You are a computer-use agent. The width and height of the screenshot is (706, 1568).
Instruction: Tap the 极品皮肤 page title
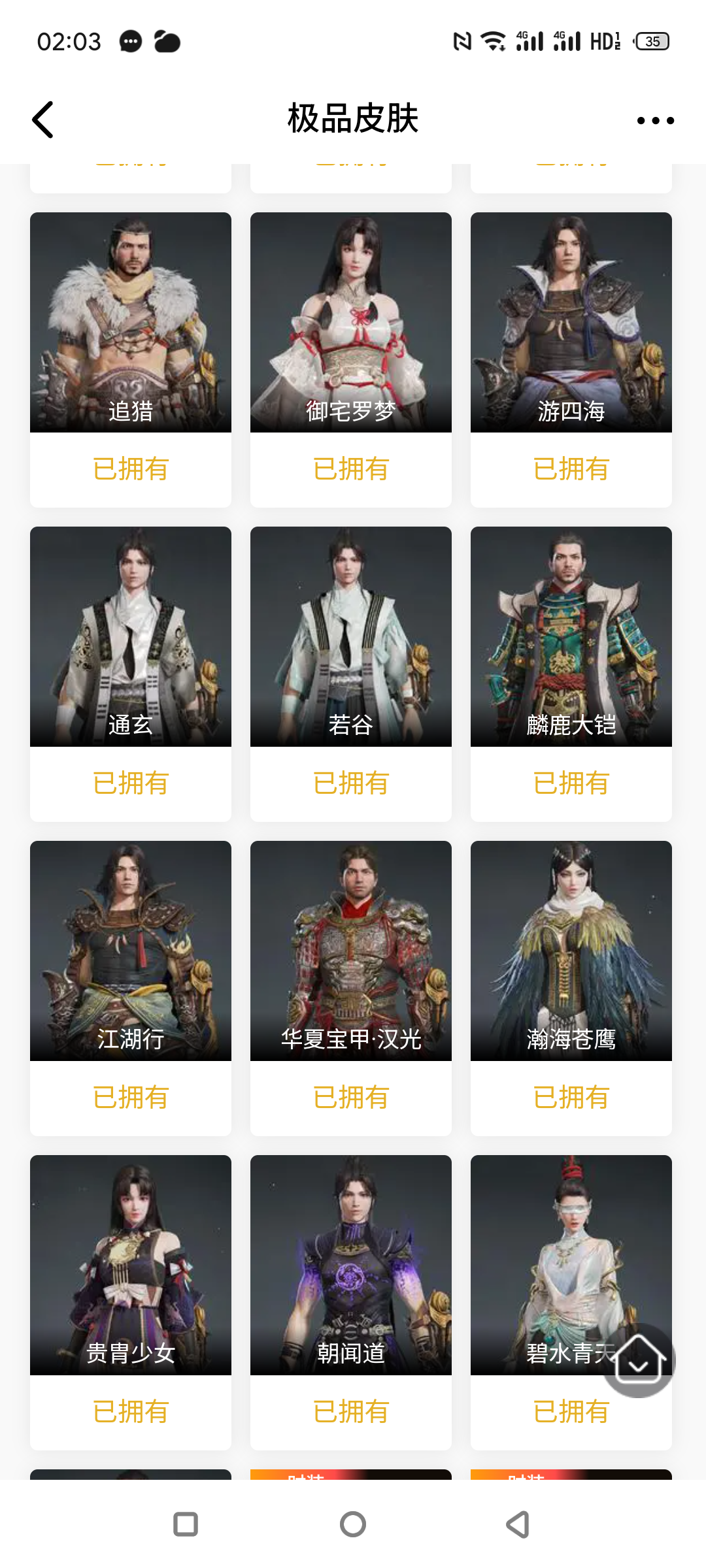(x=353, y=119)
